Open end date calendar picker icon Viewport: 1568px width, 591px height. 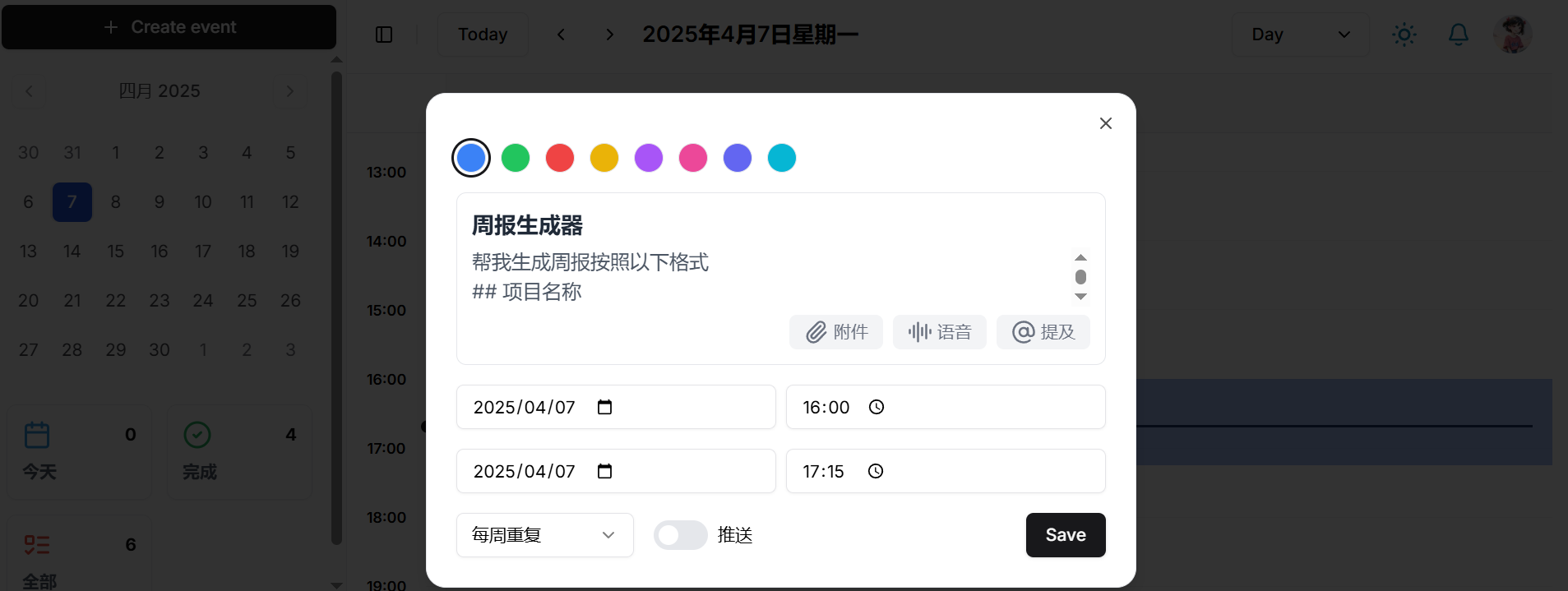(604, 471)
